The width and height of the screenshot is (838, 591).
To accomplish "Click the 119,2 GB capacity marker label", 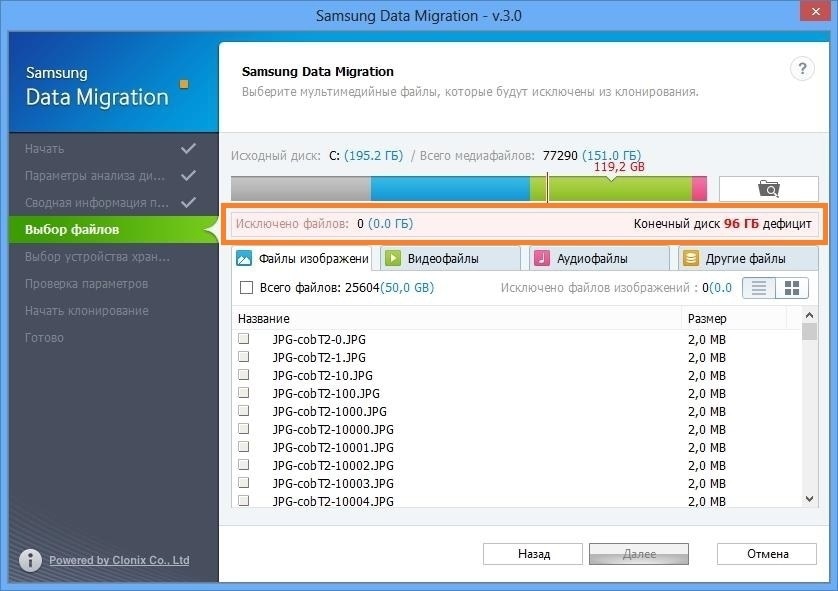I will [x=619, y=167].
